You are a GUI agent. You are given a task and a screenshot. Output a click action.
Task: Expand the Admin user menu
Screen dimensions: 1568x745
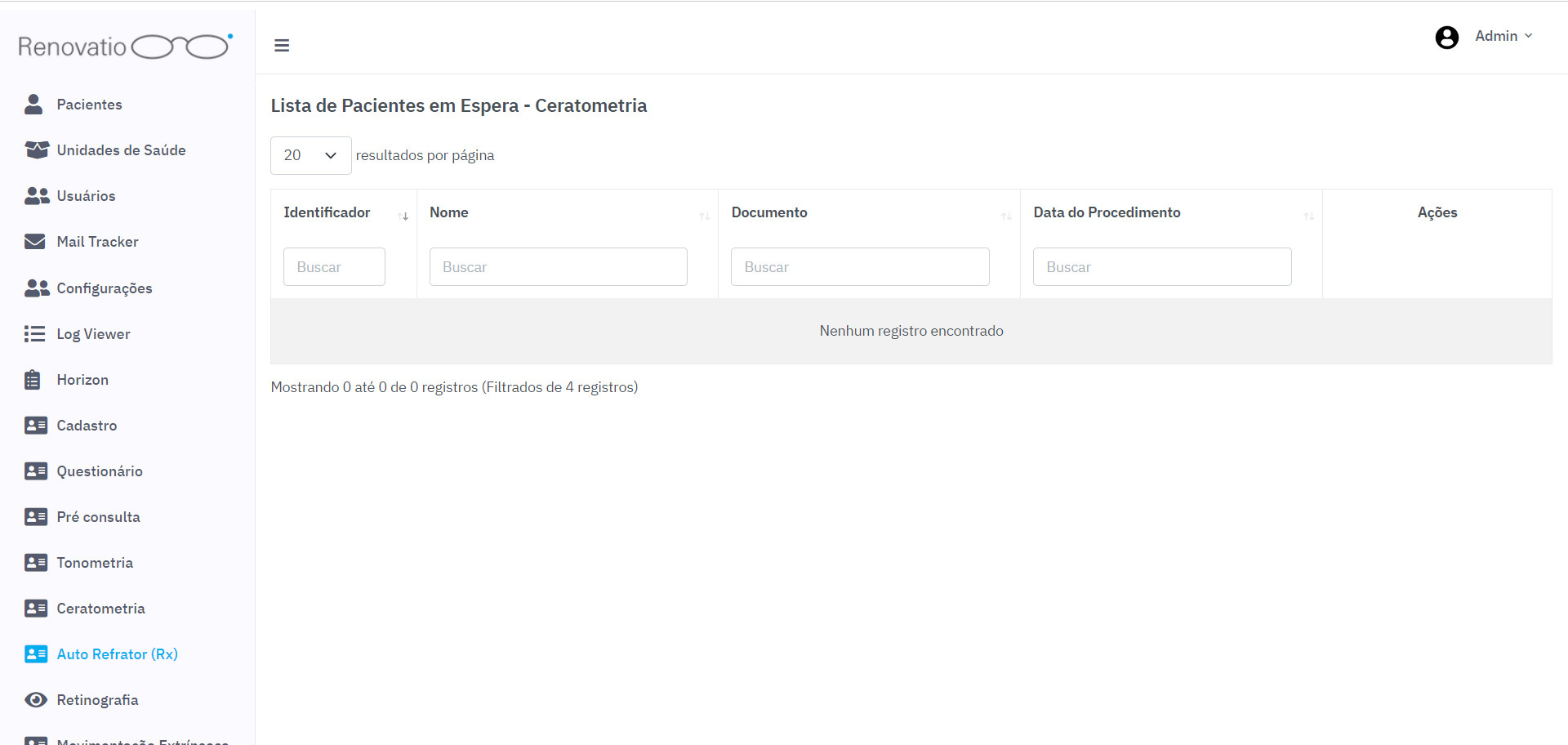1503,37
